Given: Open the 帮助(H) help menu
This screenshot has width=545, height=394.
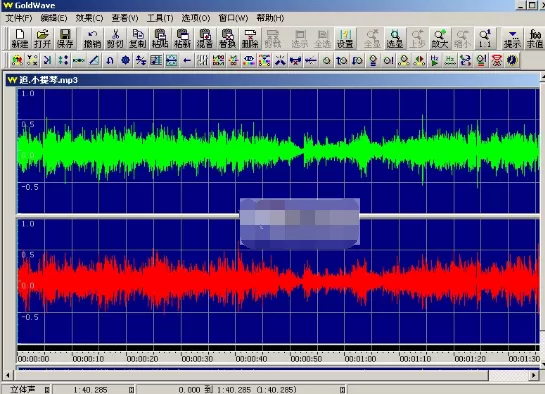Looking at the screenshot, I should [270, 18].
